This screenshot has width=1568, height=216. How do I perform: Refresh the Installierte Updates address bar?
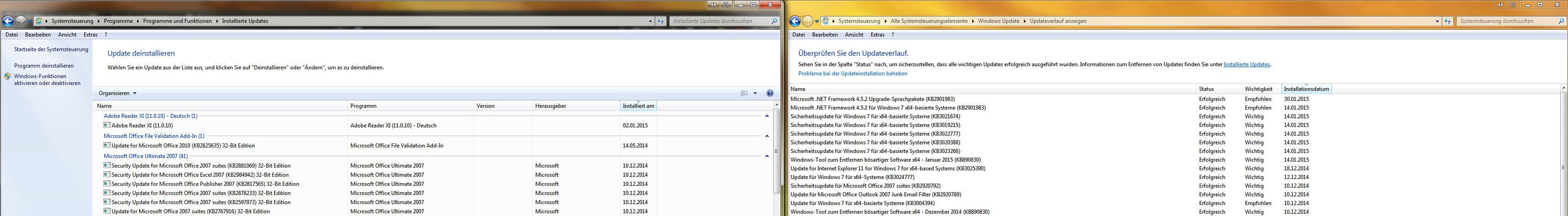click(x=661, y=21)
